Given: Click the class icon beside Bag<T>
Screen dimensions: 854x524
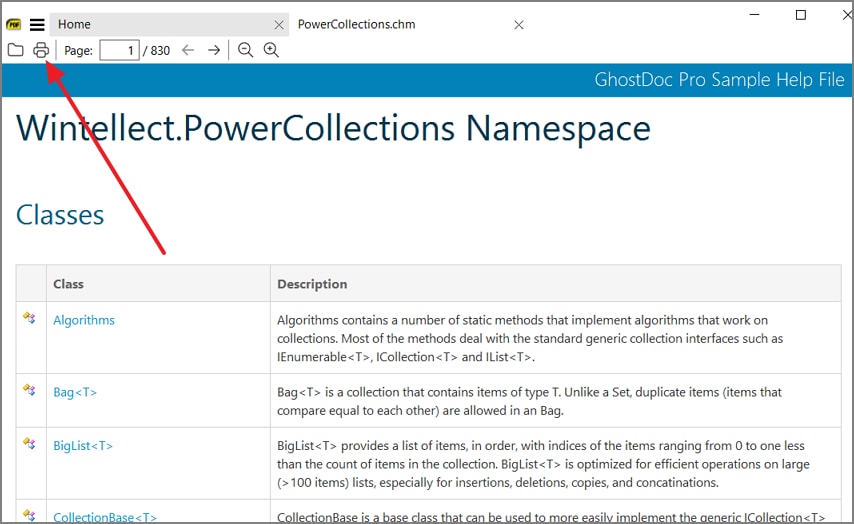Looking at the screenshot, I should (x=29, y=390).
